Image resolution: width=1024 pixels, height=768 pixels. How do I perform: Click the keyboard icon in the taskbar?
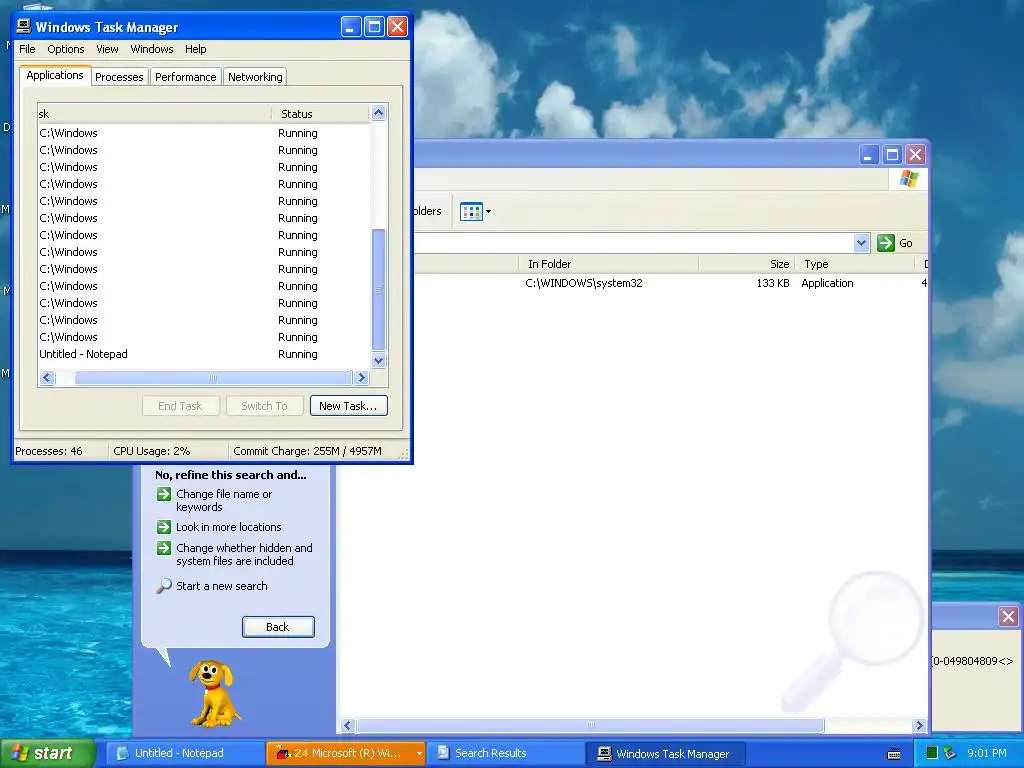[894, 754]
